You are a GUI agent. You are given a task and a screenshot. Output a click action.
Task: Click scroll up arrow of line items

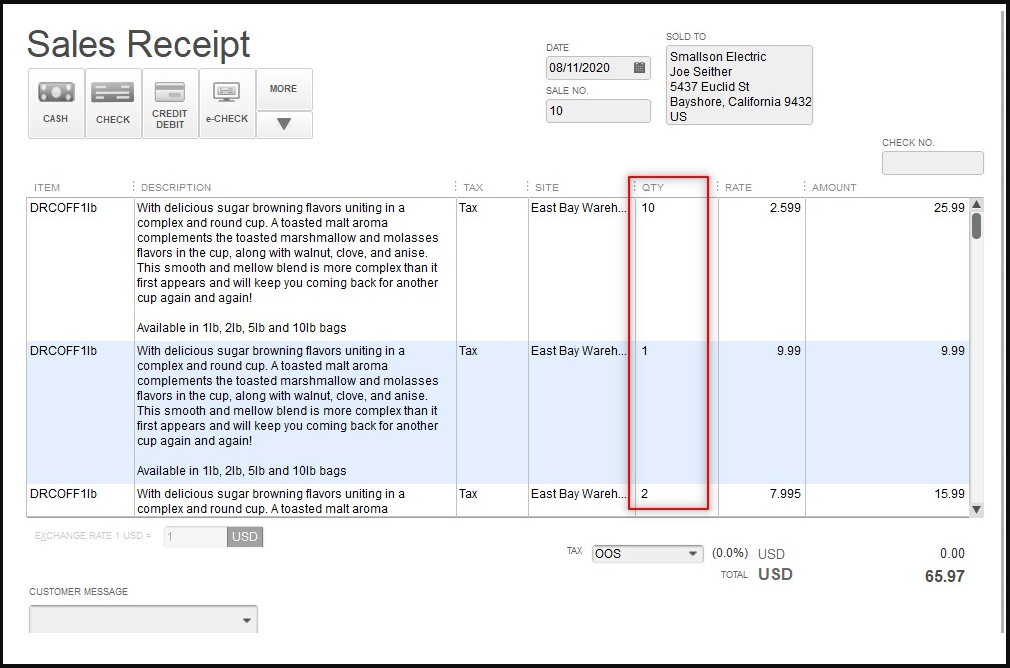click(x=977, y=204)
